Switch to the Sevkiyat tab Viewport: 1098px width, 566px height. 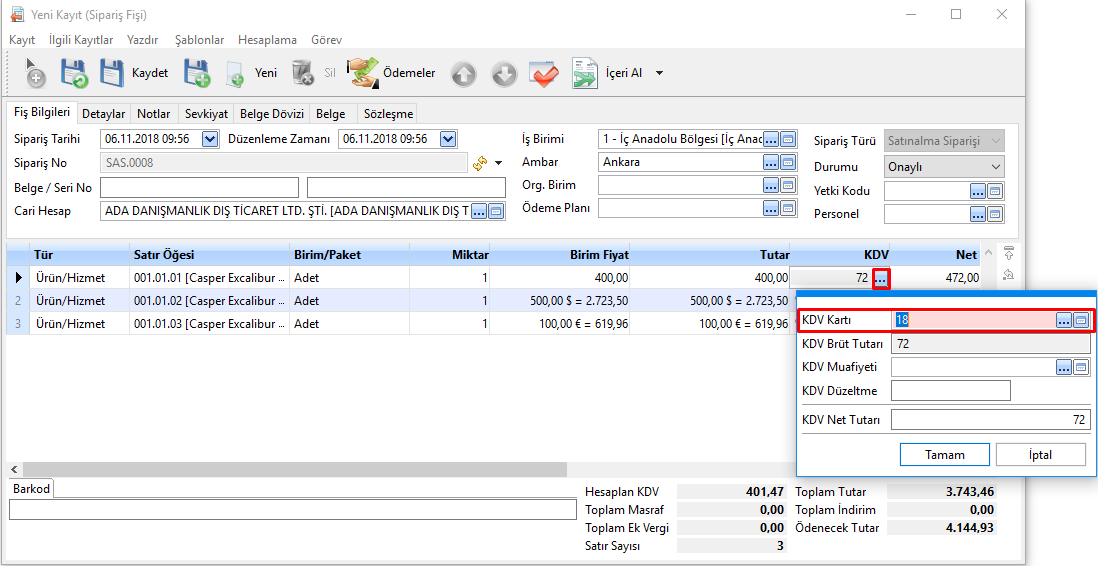tap(206, 114)
